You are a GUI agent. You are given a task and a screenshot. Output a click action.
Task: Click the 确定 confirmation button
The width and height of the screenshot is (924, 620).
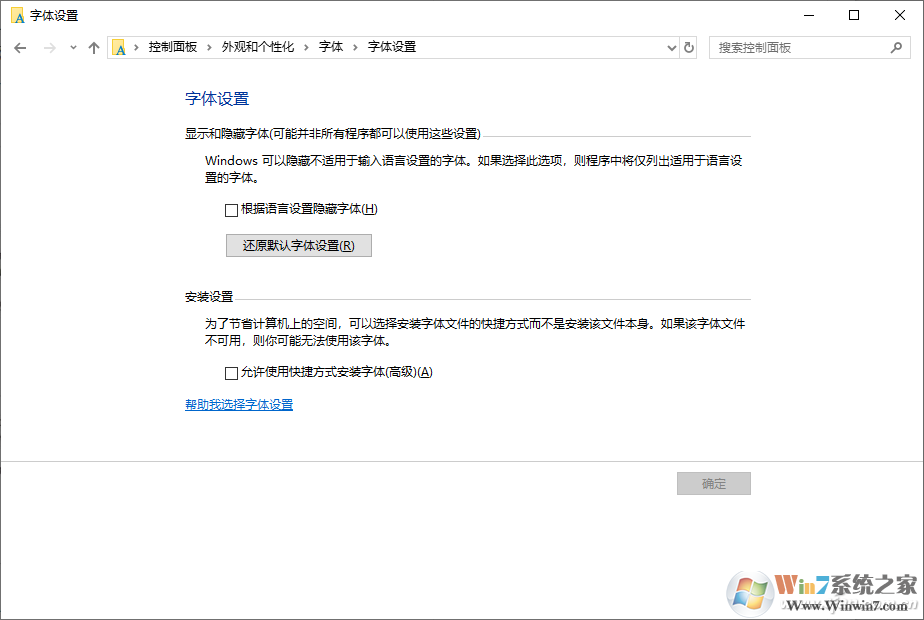tap(713, 483)
